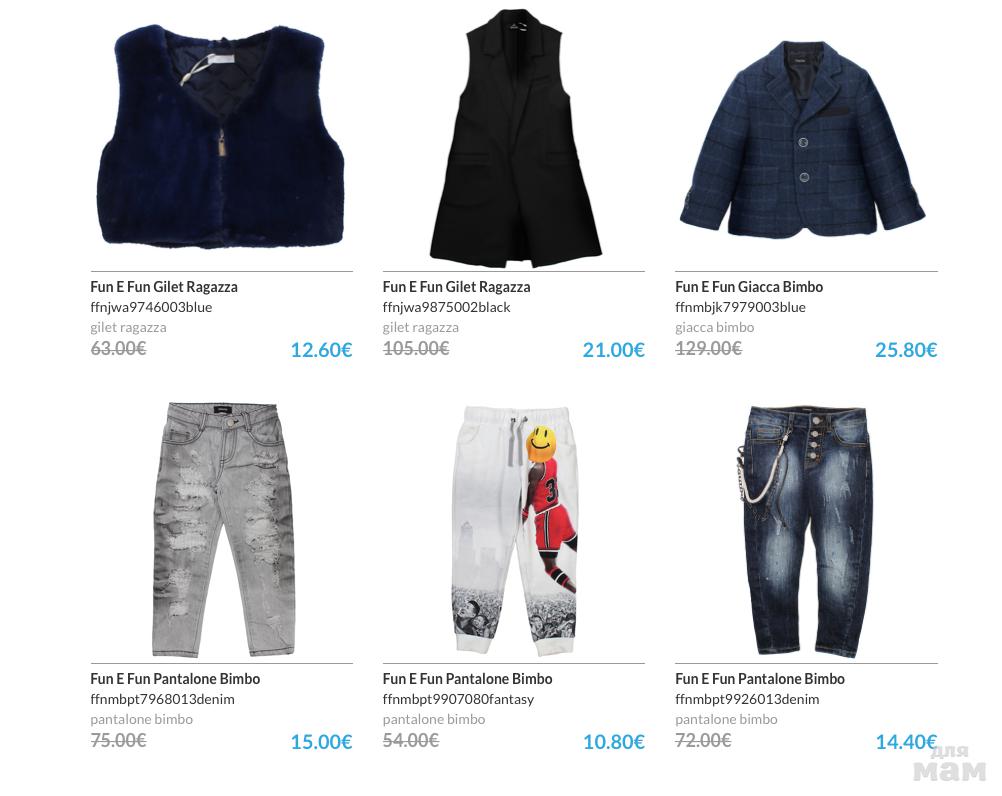Click the 21.00€ sale price
The height and width of the screenshot is (796, 1002).
click(x=613, y=349)
